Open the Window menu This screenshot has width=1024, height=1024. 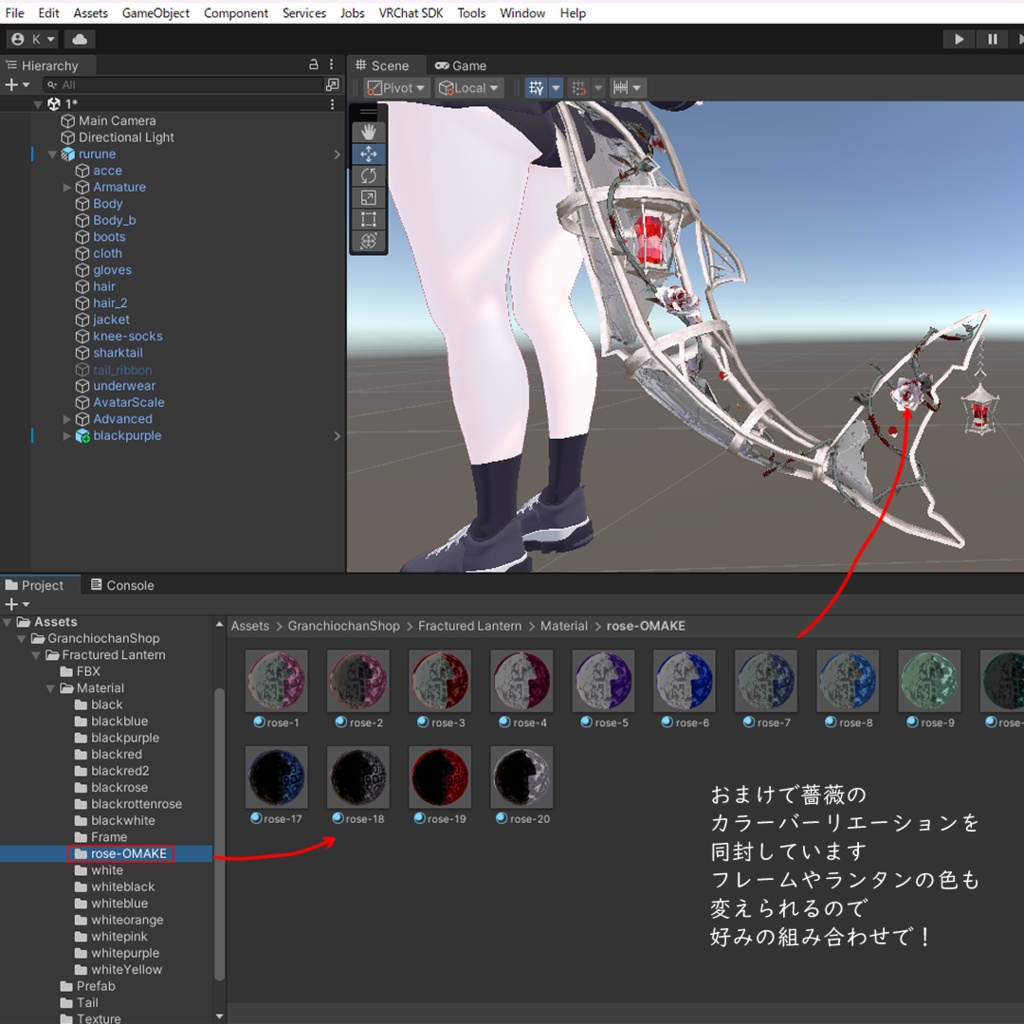(522, 13)
